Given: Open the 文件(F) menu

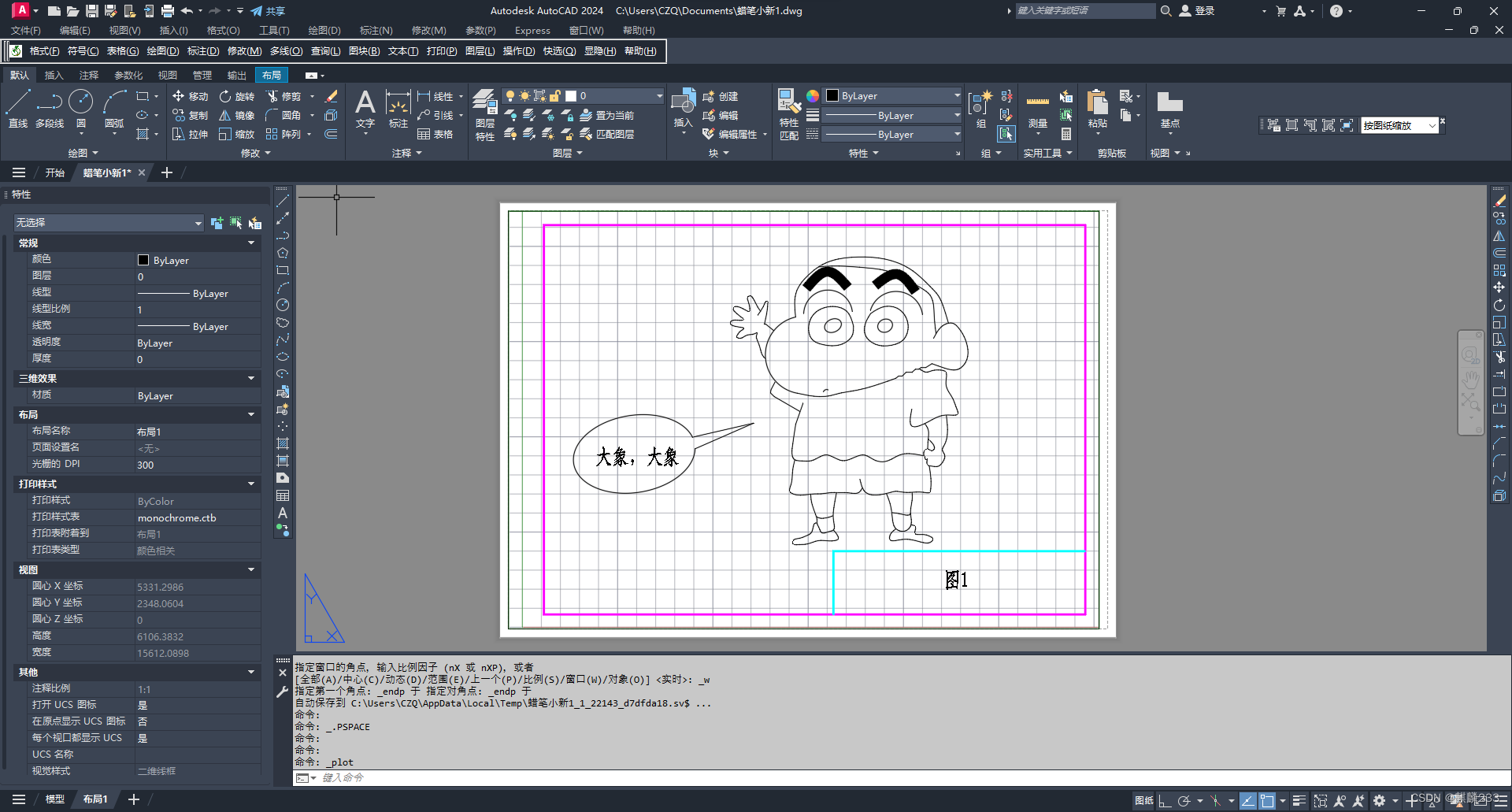Looking at the screenshot, I should 26,31.
